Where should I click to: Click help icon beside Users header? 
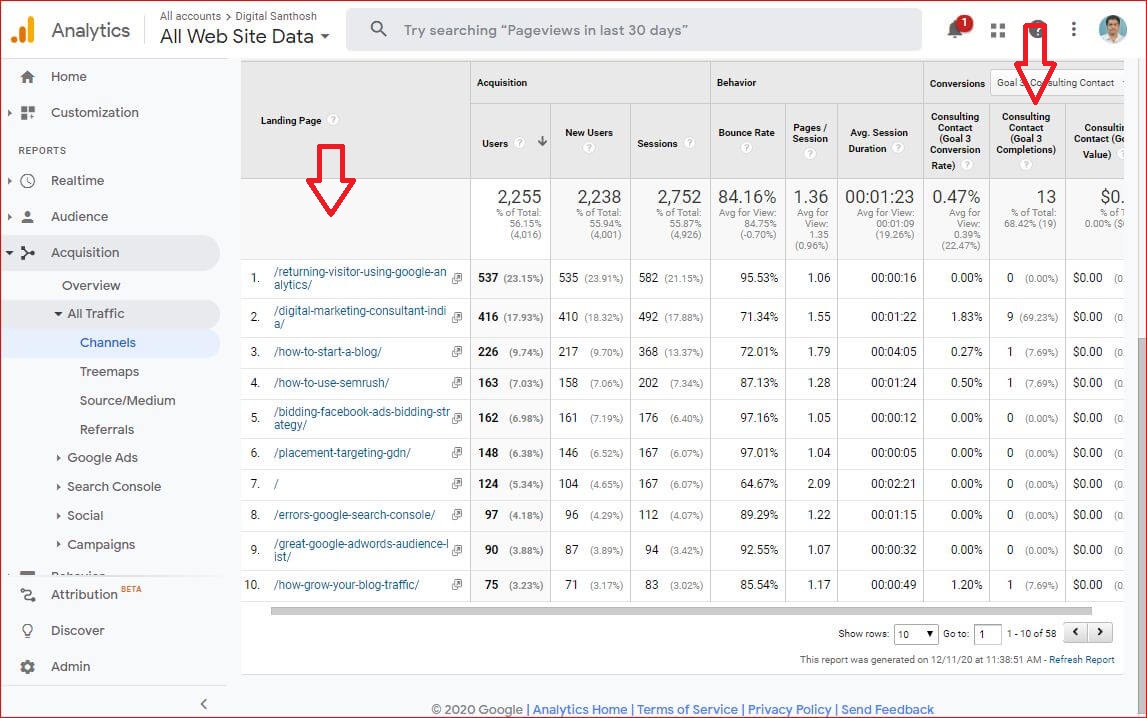[x=519, y=143]
